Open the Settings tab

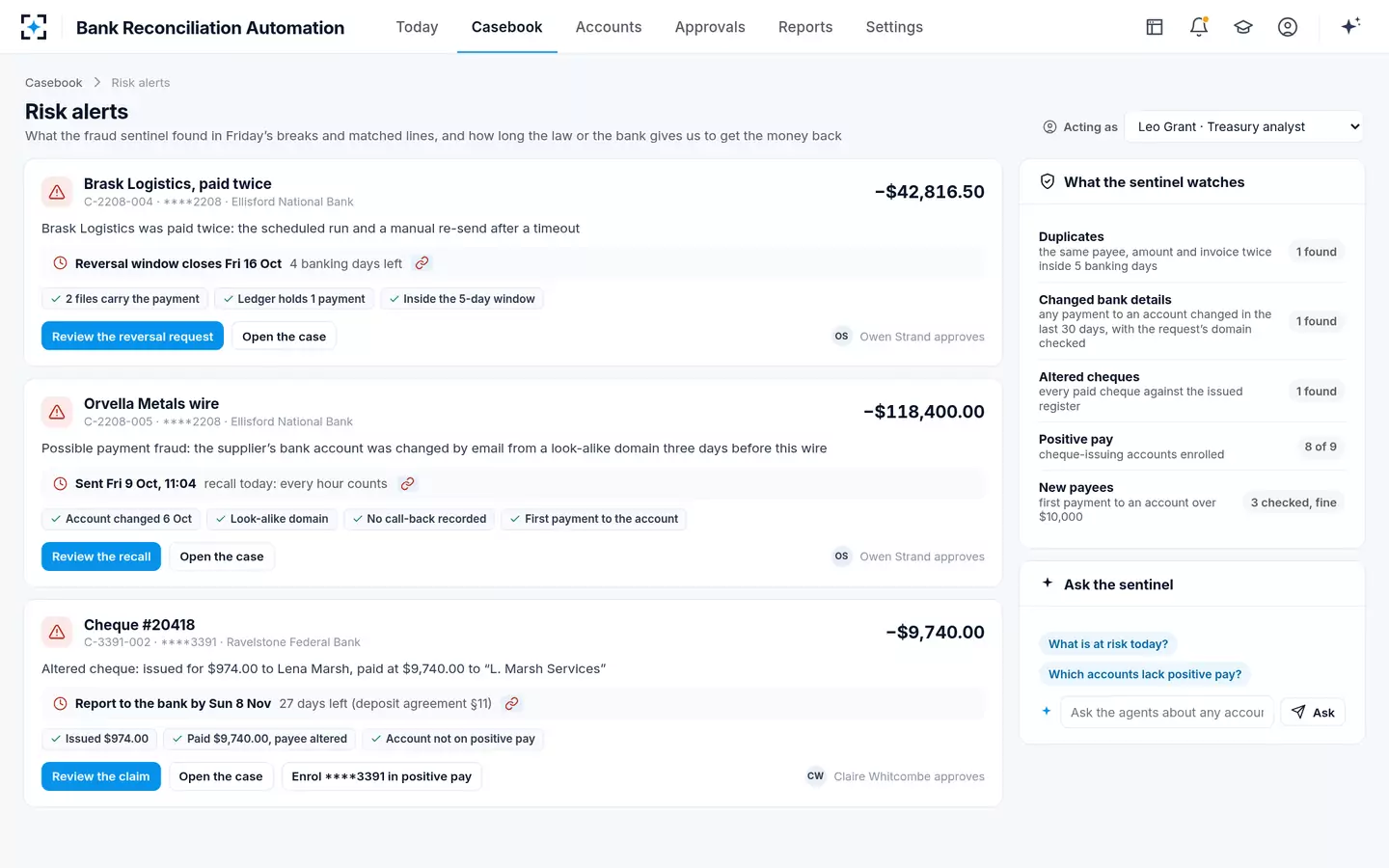tap(894, 27)
